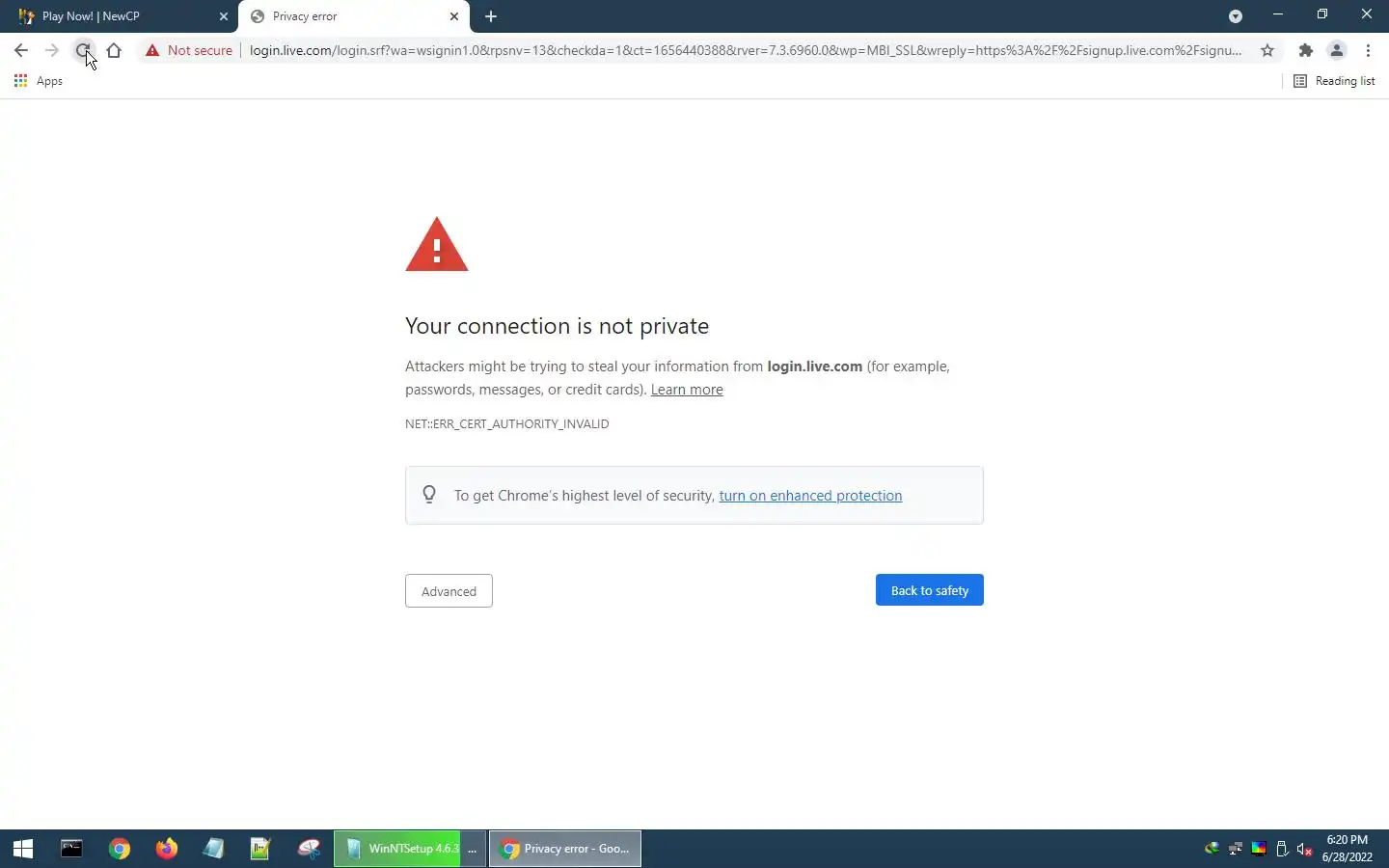Screen dimensions: 1389x868
Task: Click the red Not secure warning indicator
Action: click(x=189, y=50)
